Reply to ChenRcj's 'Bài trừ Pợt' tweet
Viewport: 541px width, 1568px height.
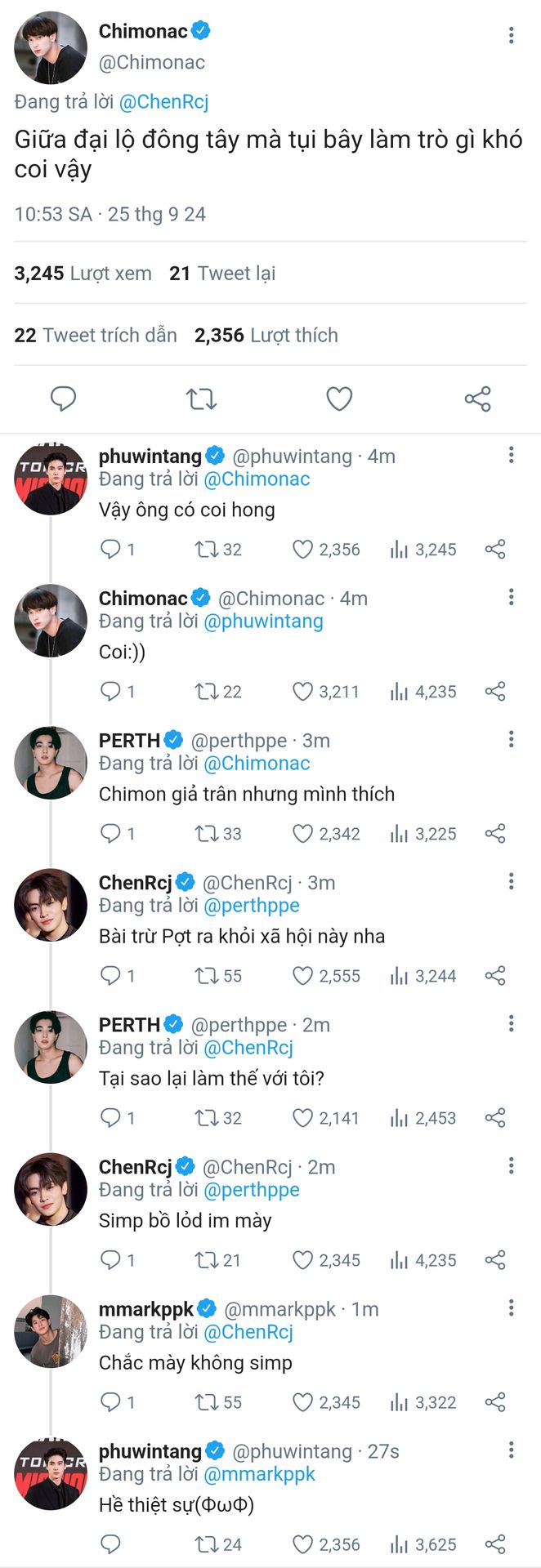coord(118,976)
